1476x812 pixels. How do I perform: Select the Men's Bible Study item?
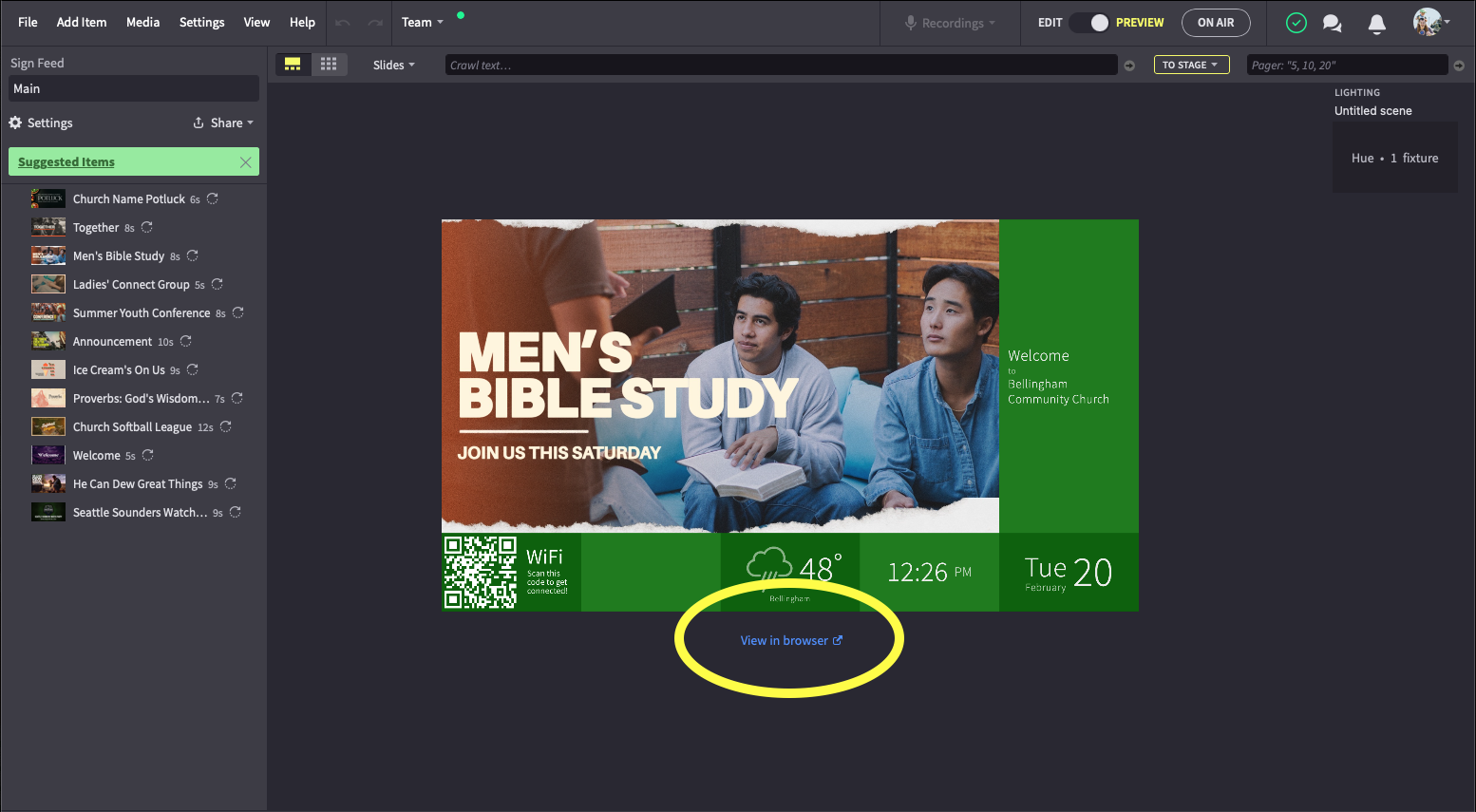click(119, 256)
